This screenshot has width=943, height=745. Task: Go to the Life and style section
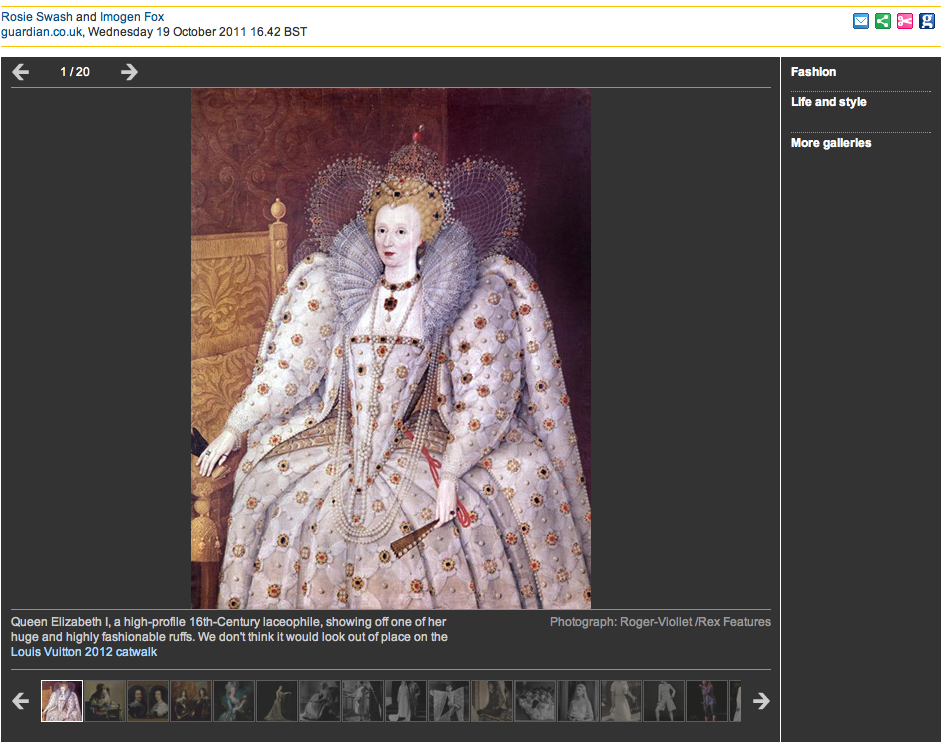[x=829, y=102]
